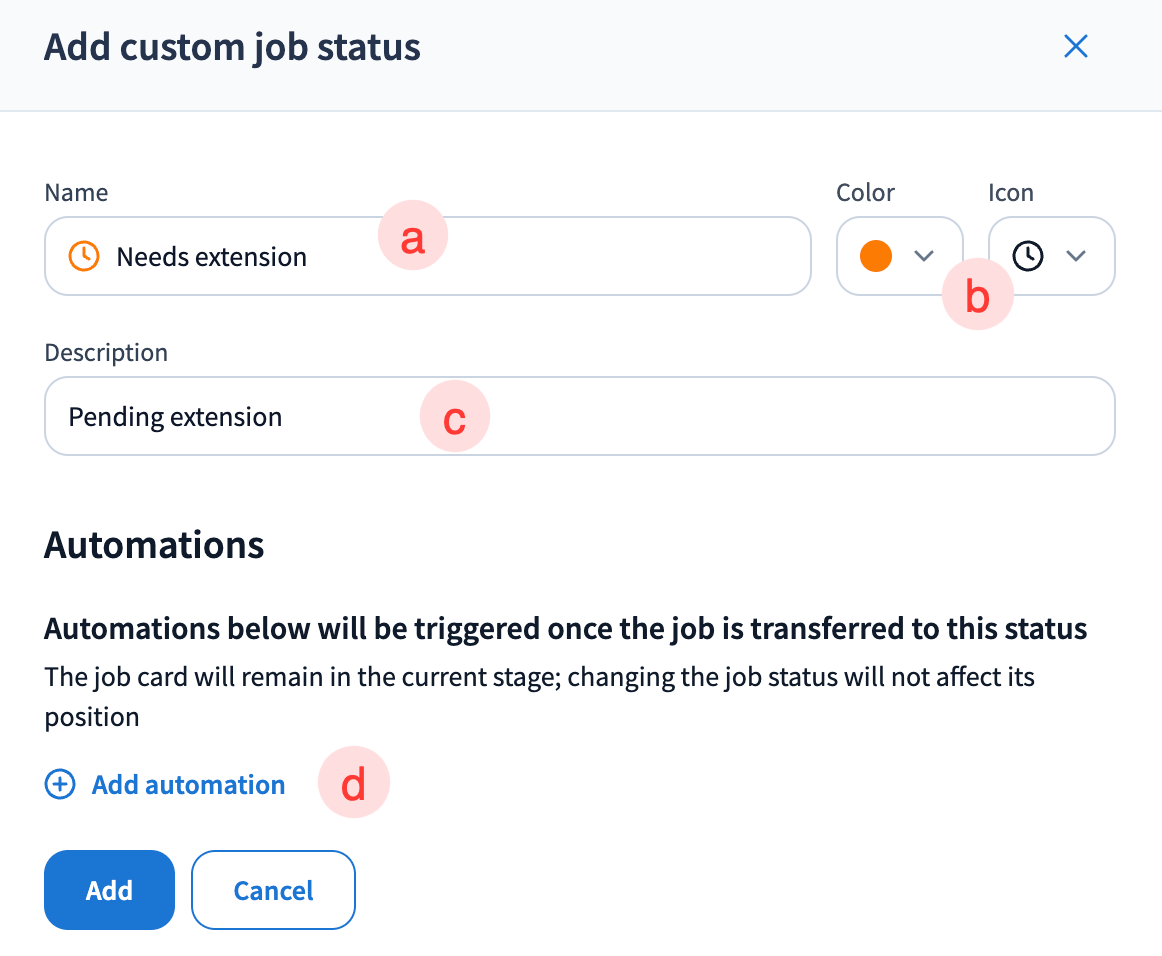
Task: Click the Add automation link
Action: click(x=188, y=785)
